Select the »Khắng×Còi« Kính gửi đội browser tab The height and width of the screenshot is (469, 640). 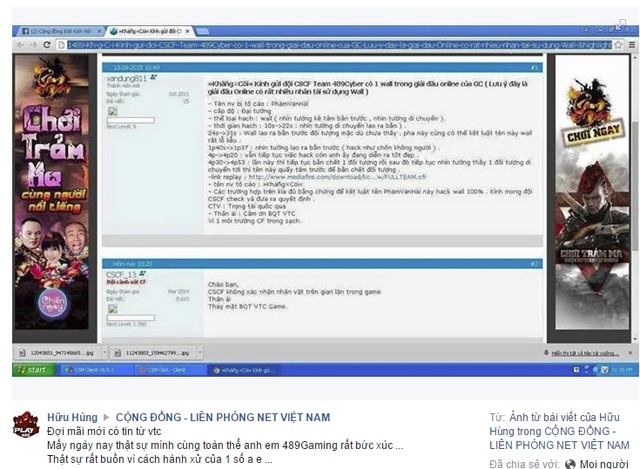[x=149, y=31]
